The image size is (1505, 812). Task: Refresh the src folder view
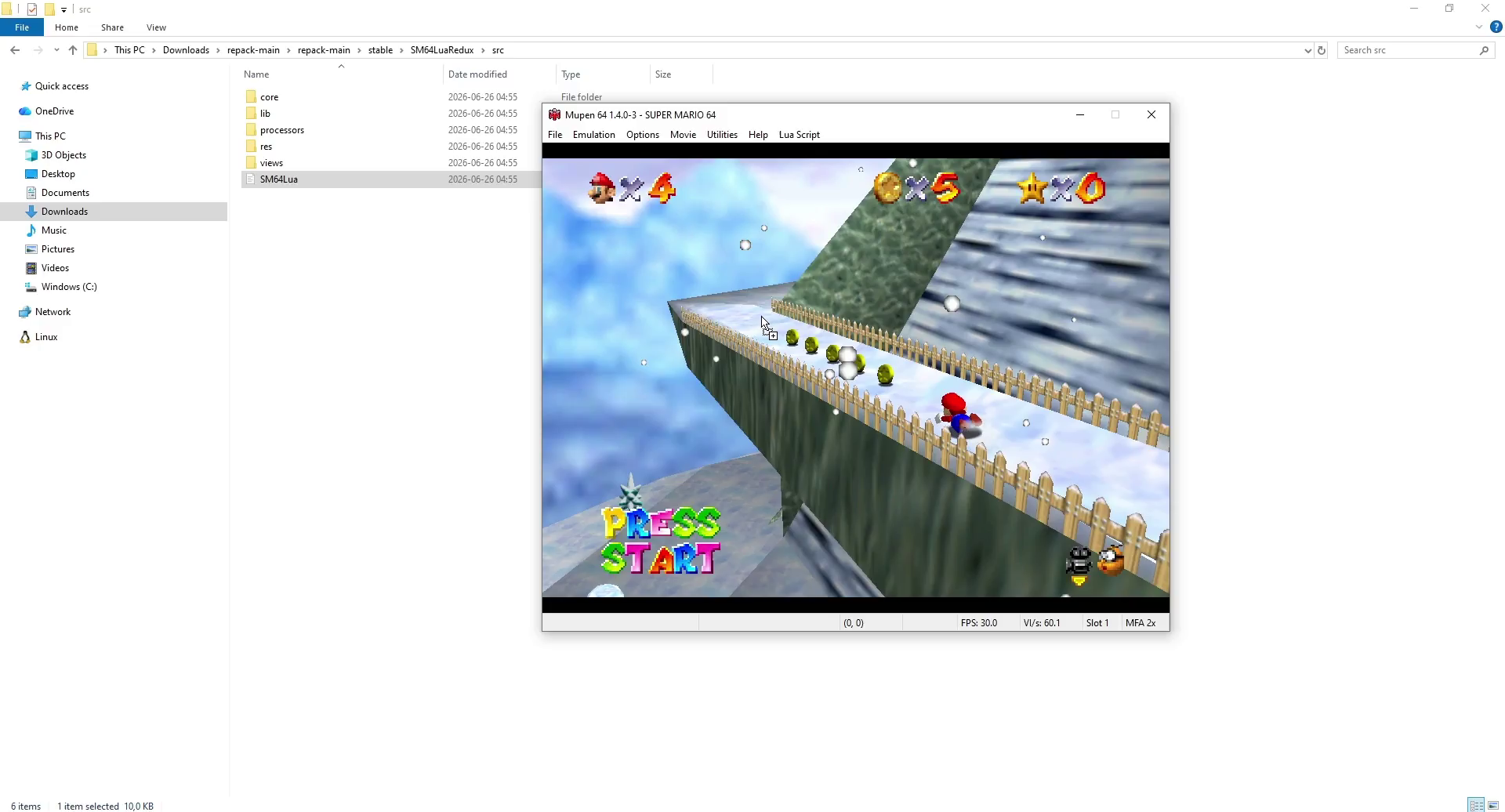pos(1322,50)
